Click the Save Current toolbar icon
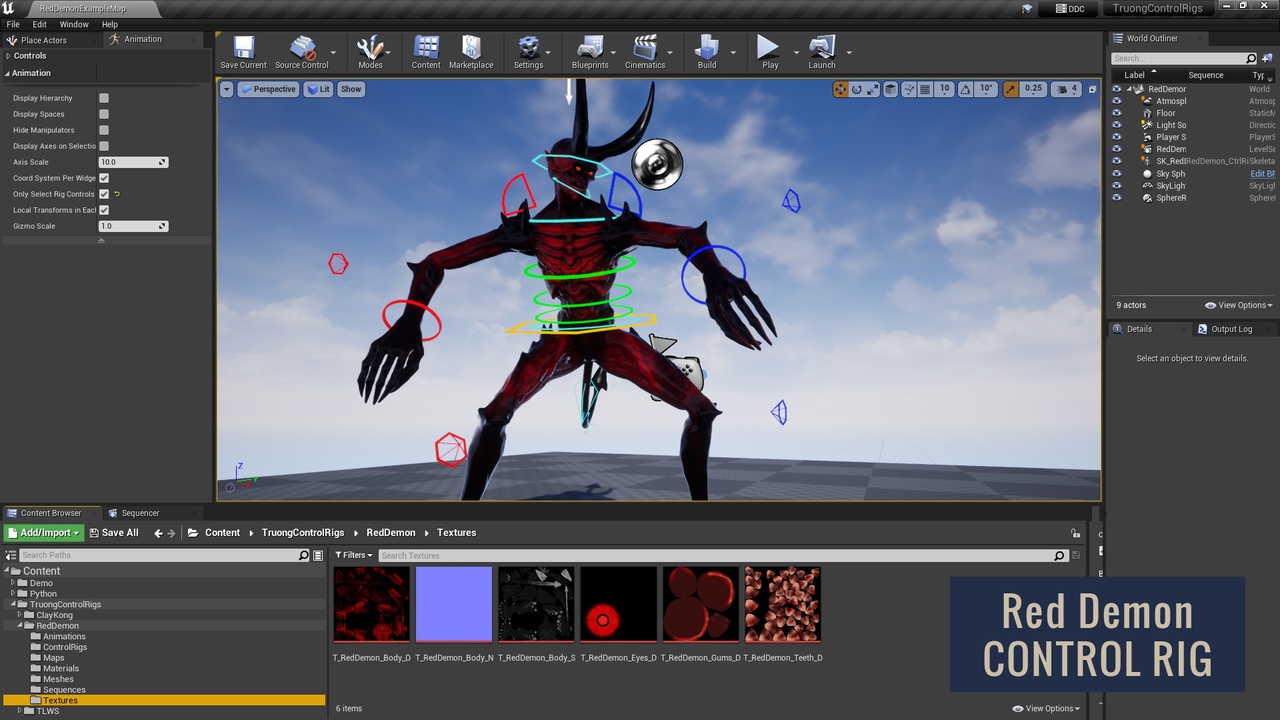The width and height of the screenshot is (1280, 720). point(243,52)
